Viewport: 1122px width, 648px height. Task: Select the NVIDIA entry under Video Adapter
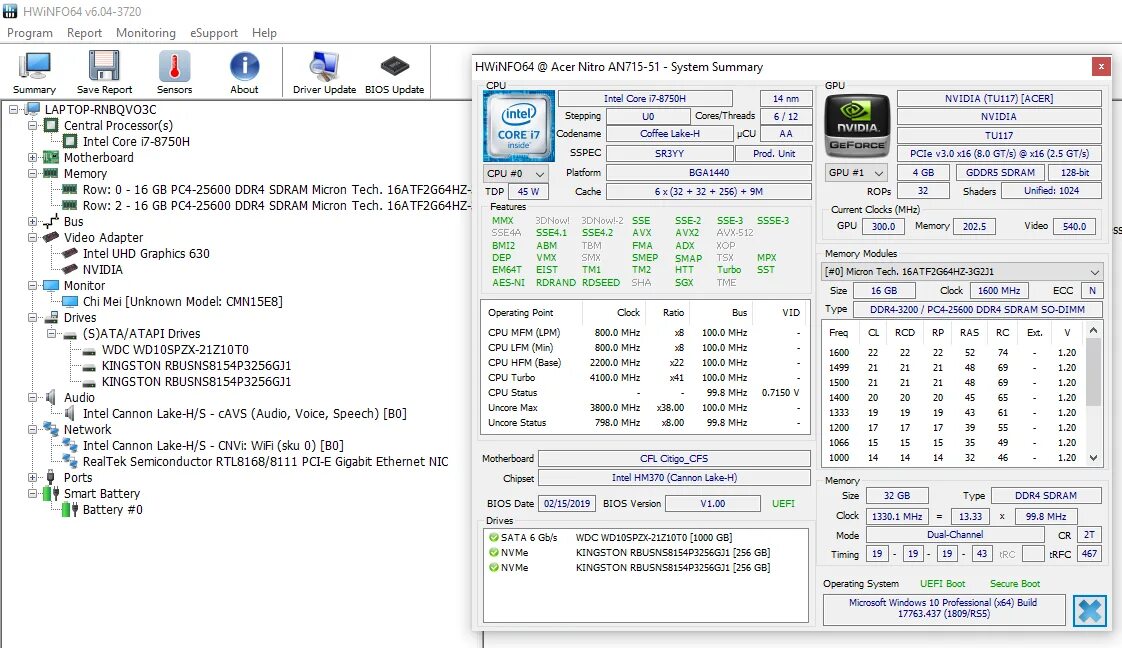tap(101, 269)
